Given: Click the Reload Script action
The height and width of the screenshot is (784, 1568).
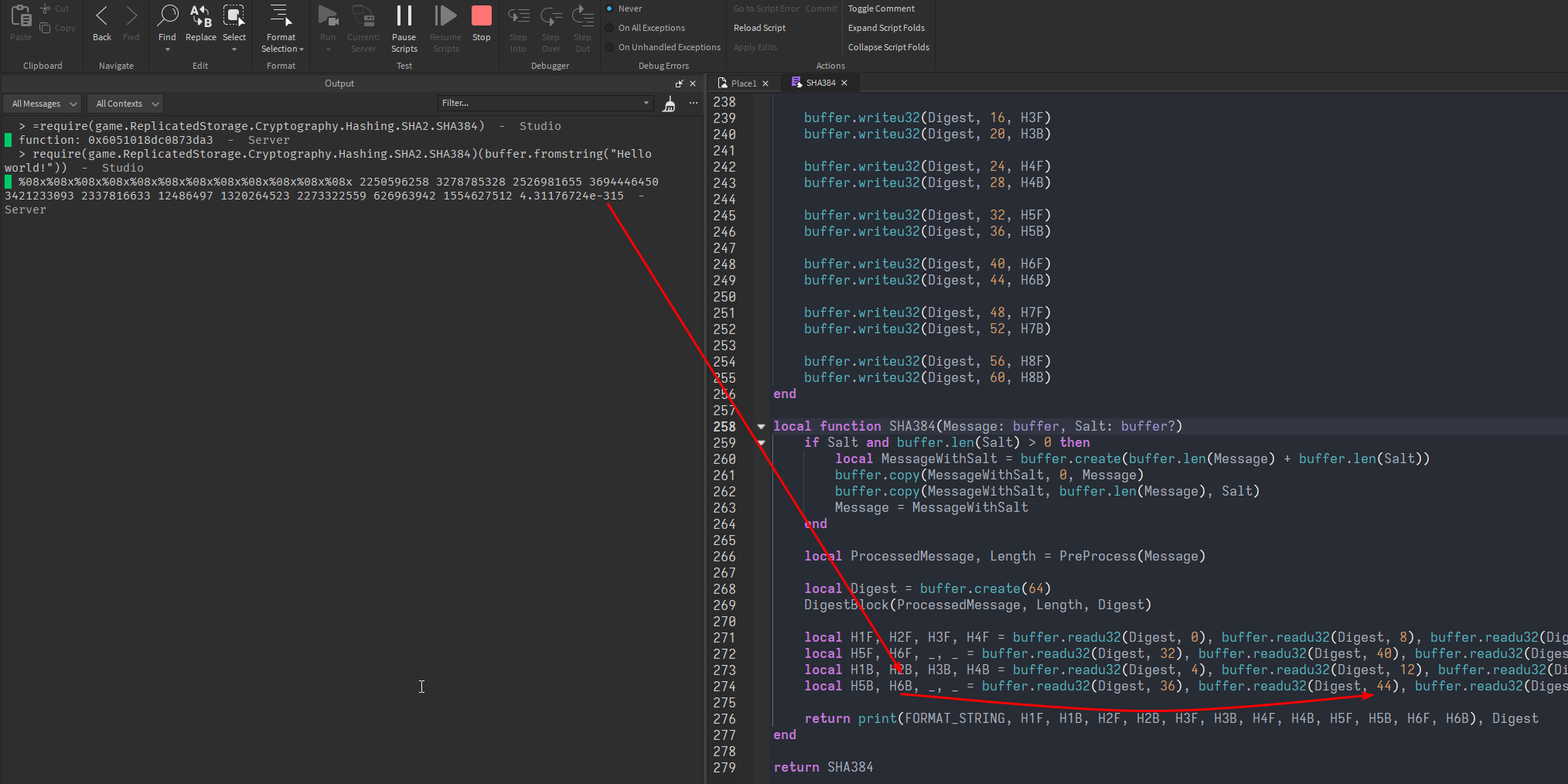Looking at the screenshot, I should click(759, 27).
